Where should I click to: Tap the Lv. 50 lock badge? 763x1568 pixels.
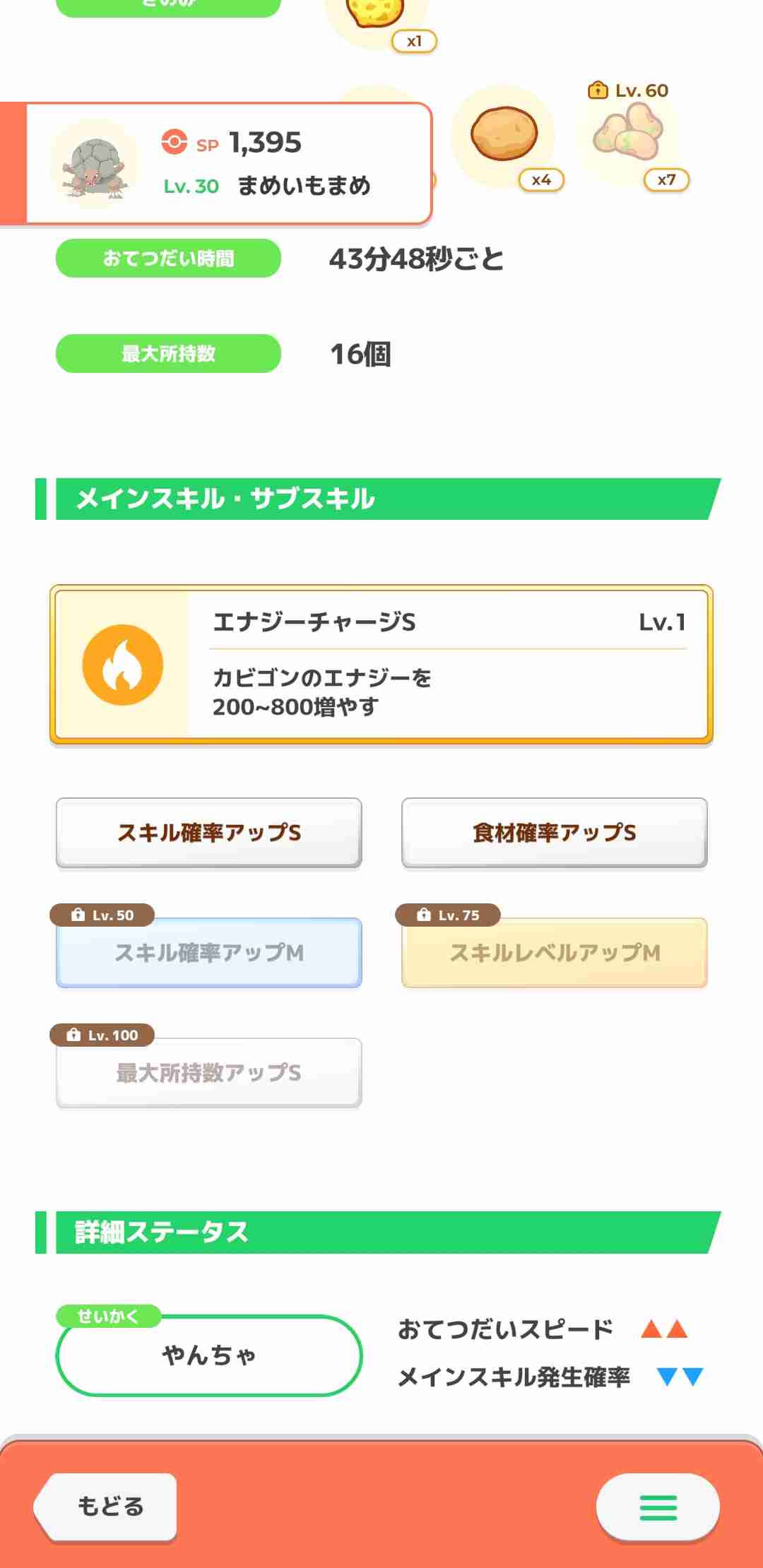(x=102, y=915)
